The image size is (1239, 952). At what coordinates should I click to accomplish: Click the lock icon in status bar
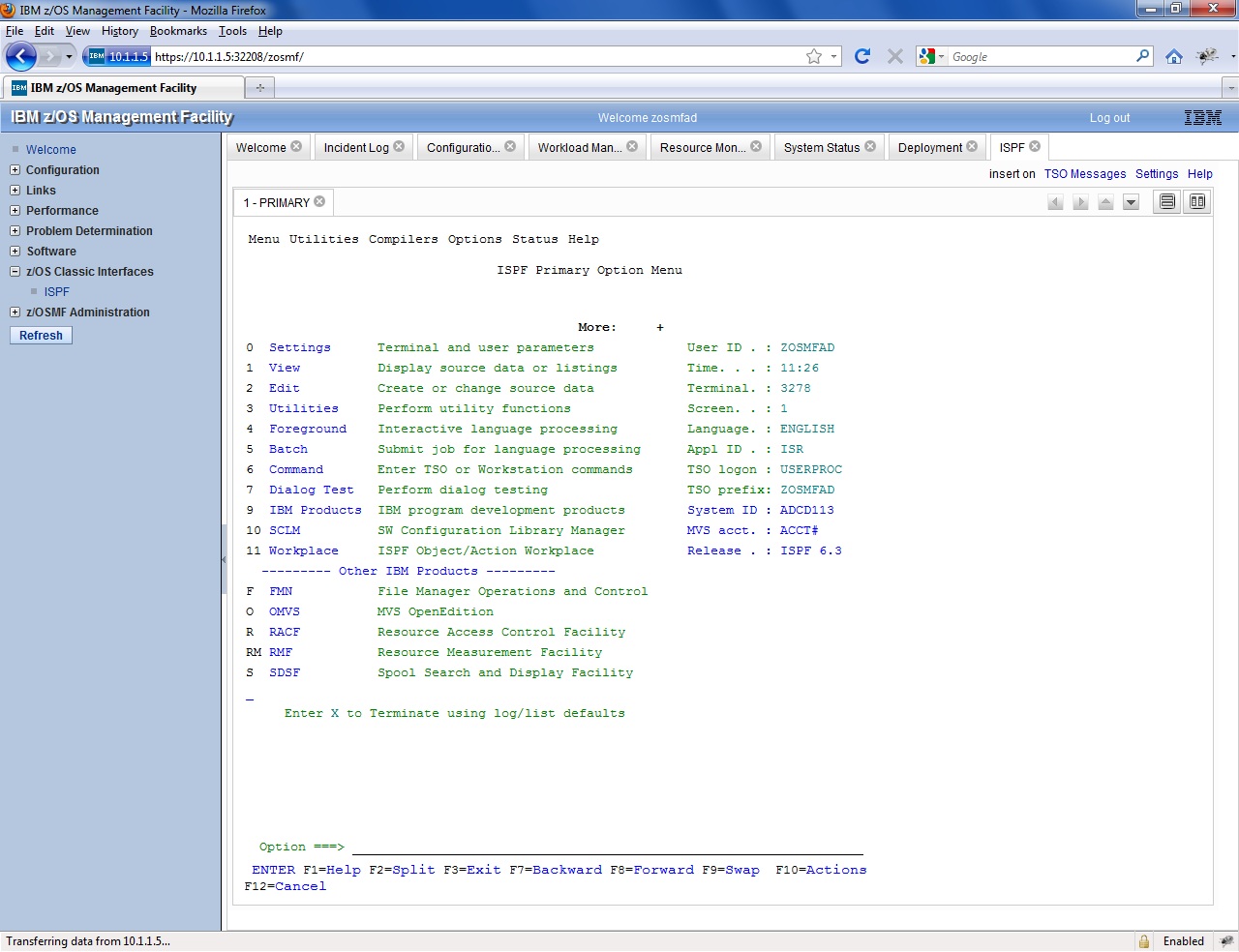click(1144, 941)
